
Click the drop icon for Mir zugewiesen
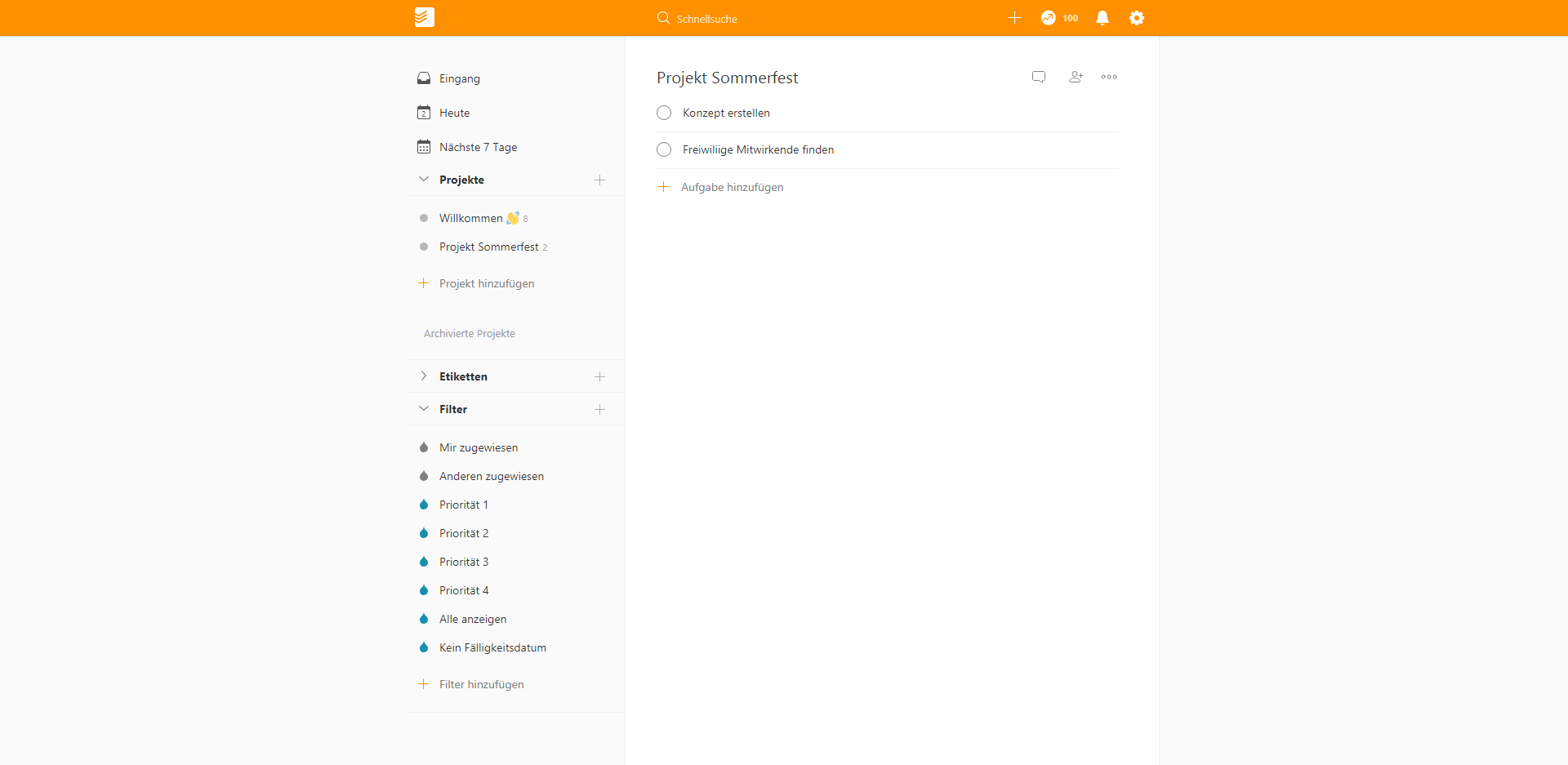tap(424, 447)
